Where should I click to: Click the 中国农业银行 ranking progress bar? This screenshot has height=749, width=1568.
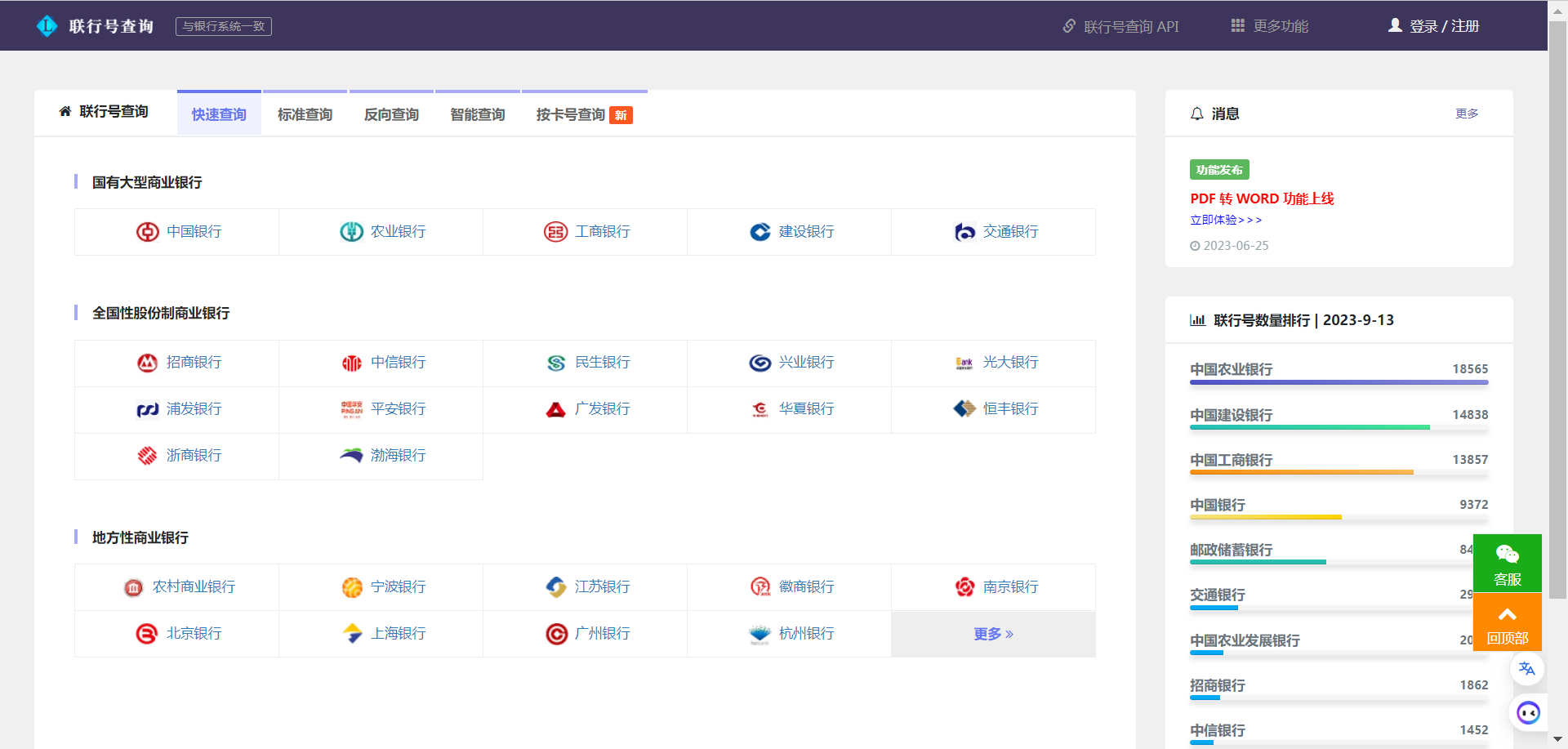click(1339, 382)
